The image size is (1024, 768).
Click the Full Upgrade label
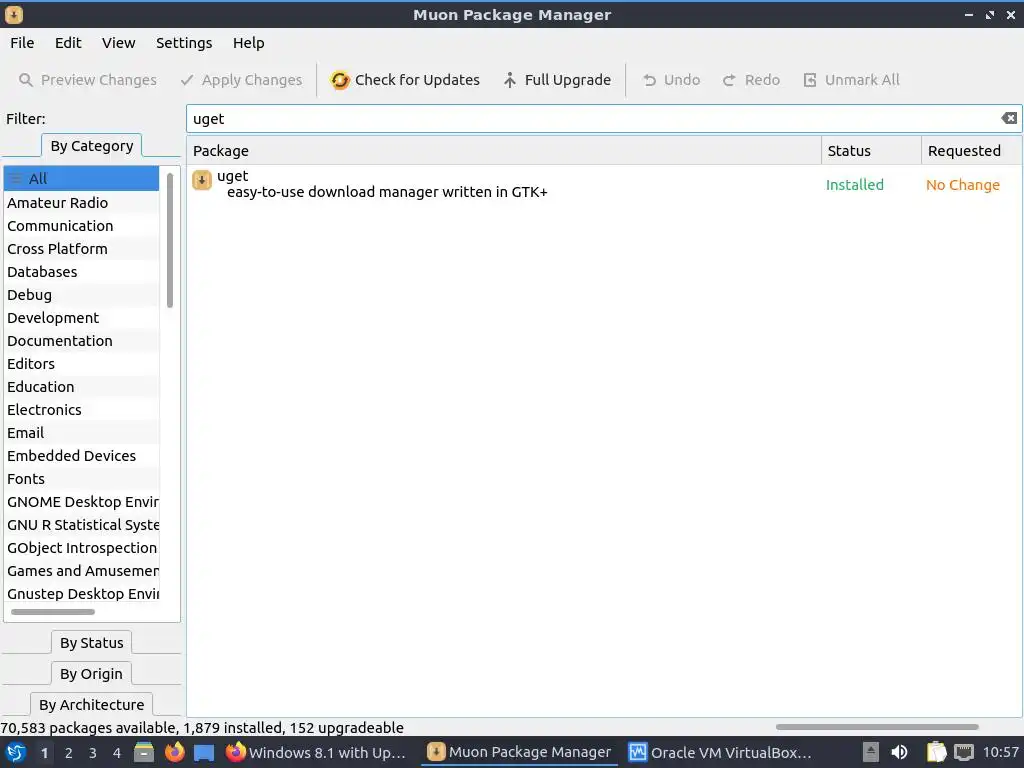tap(568, 80)
